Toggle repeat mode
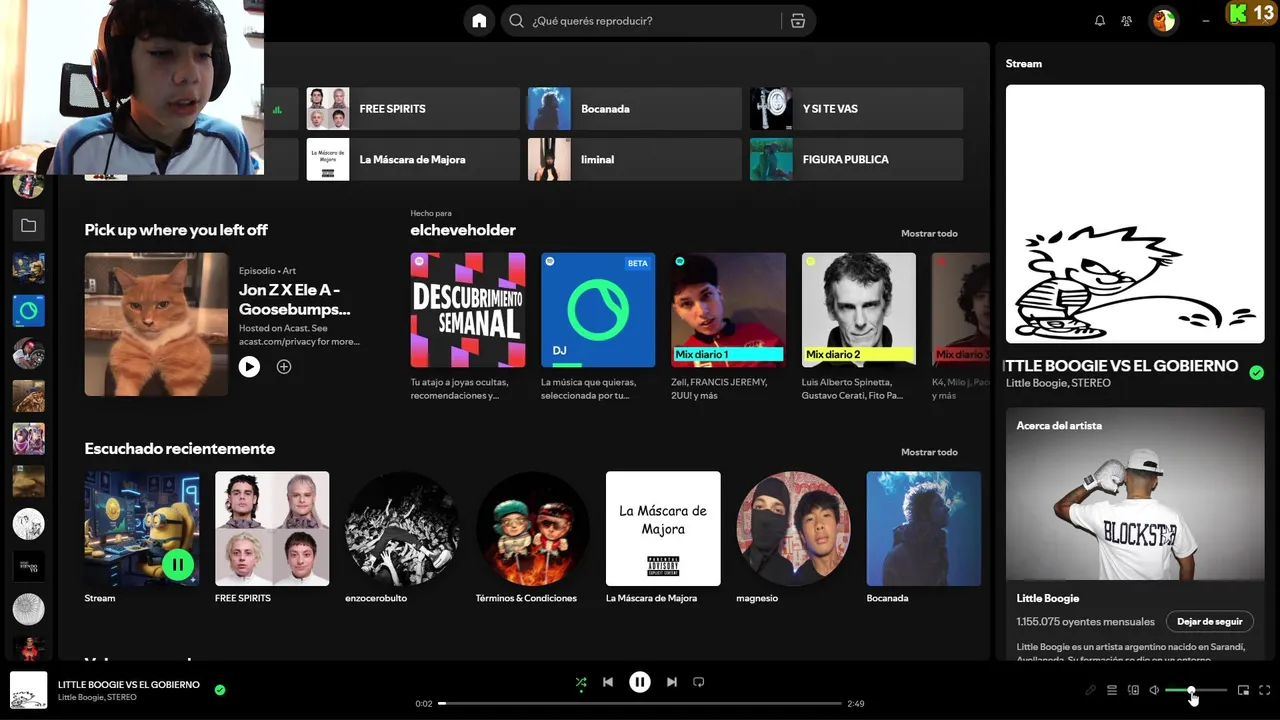 click(x=699, y=682)
